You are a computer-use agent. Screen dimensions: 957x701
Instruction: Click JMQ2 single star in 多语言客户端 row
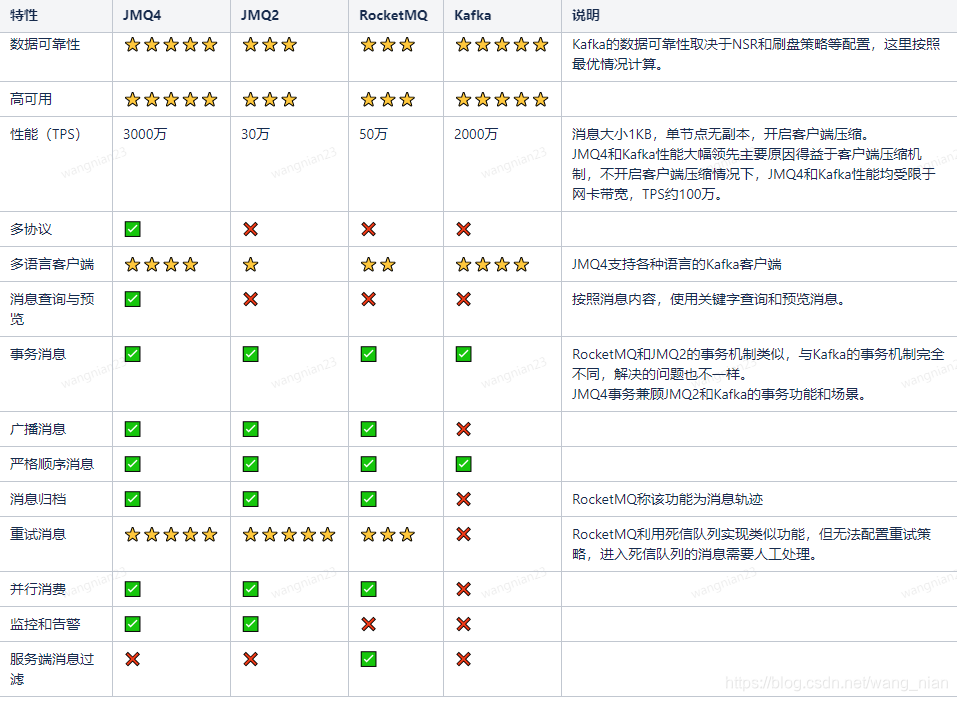[x=250, y=264]
